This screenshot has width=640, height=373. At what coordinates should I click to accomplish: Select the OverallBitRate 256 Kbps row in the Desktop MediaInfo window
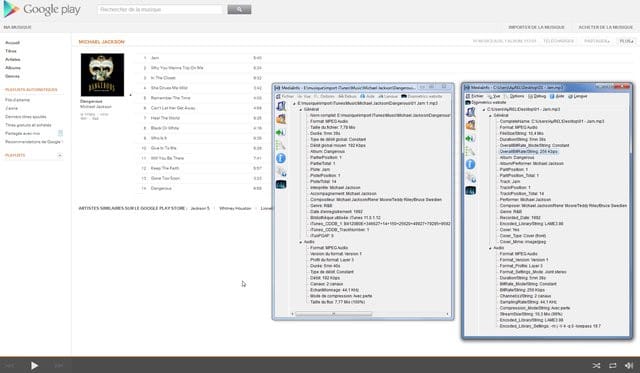(529, 151)
